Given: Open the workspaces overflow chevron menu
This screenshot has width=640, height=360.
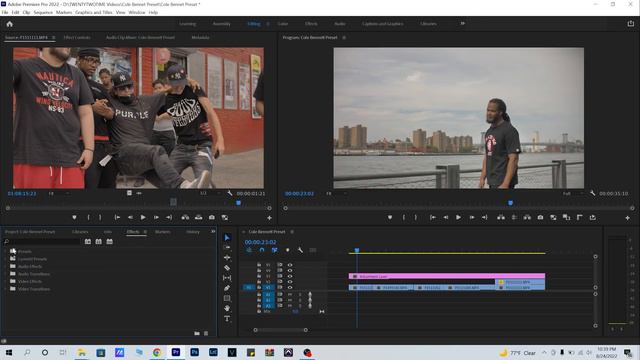Looking at the screenshot, I should pos(462,24).
